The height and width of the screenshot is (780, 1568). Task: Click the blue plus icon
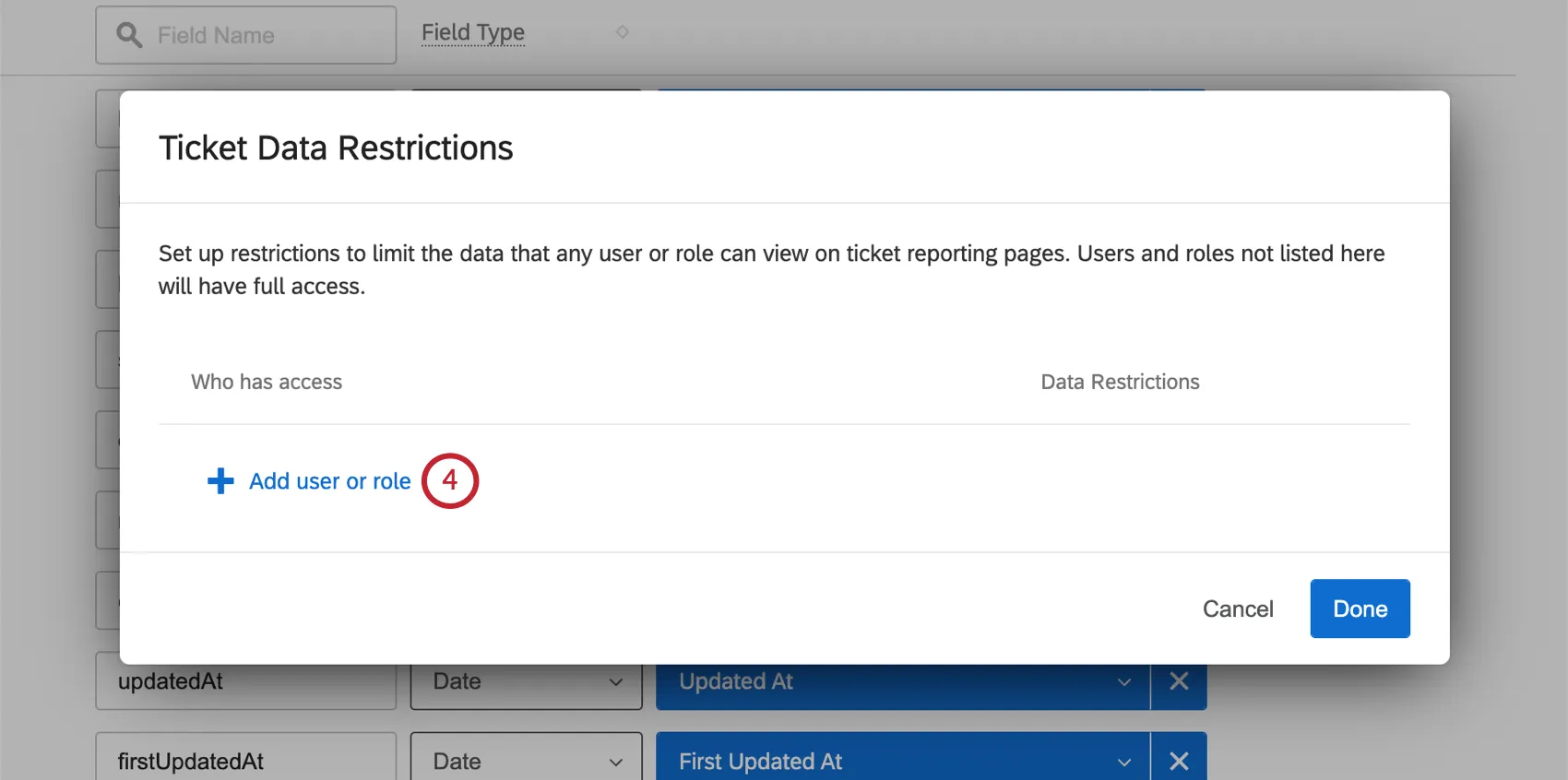[220, 481]
